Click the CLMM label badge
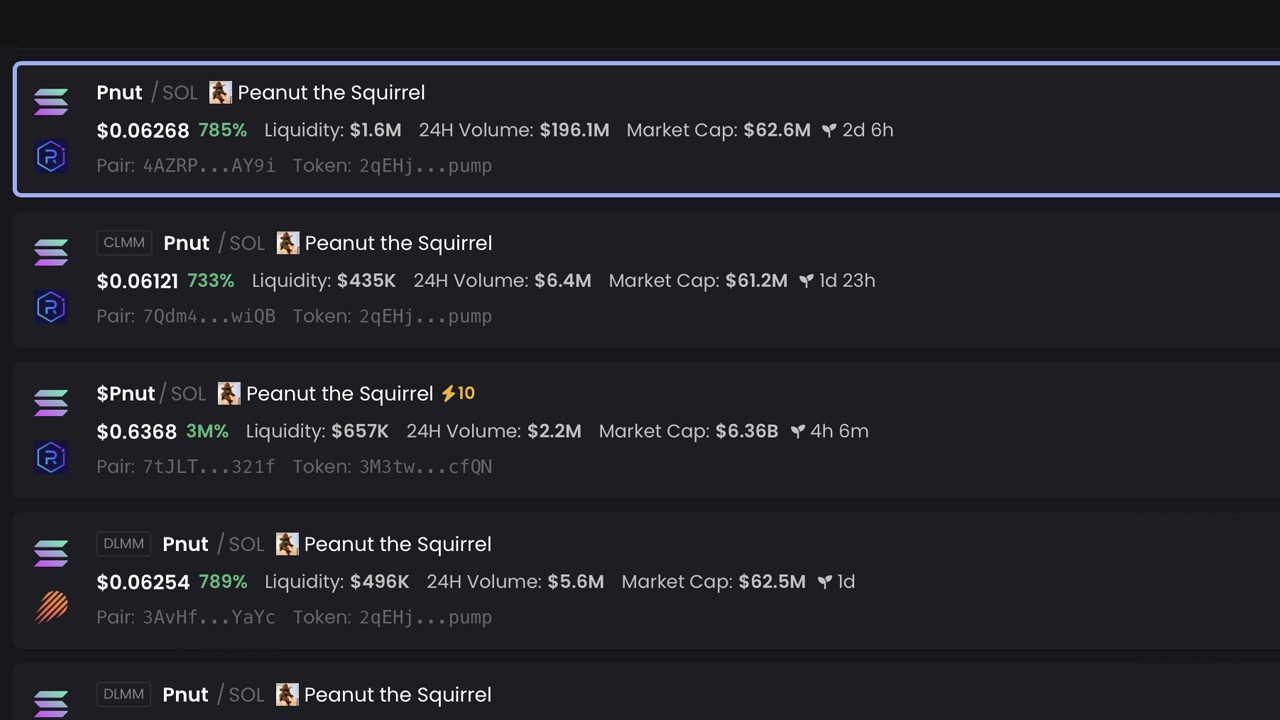Viewport: 1280px width, 720px height. pos(124,243)
